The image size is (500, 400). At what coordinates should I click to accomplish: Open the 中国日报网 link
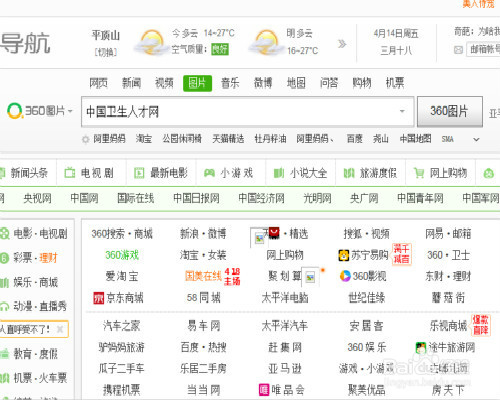[x=196, y=198]
